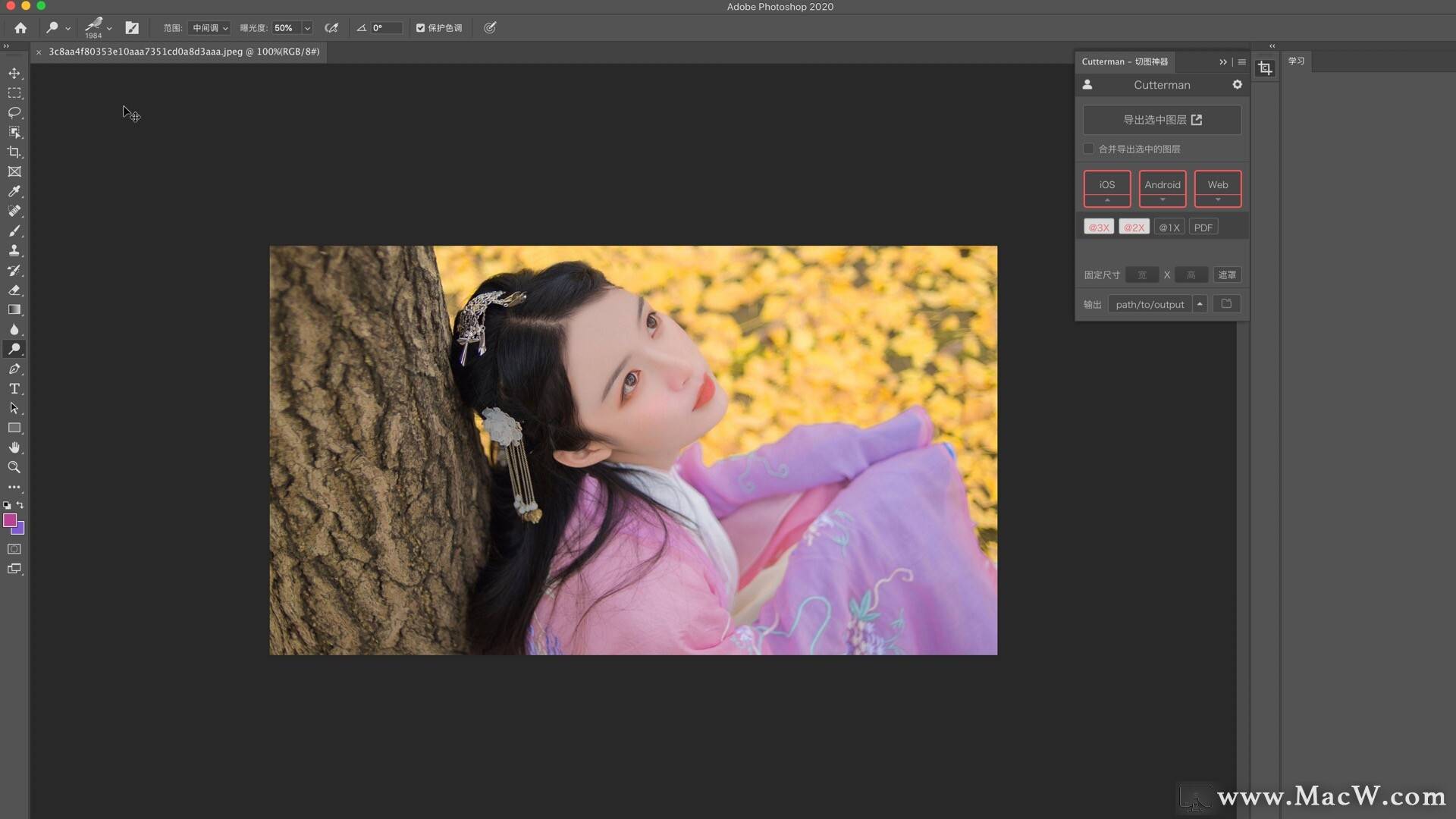Image resolution: width=1456 pixels, height=819 pixels.
Task: Toggle the Brush Settings panel
Action: (x=132, y=28)
